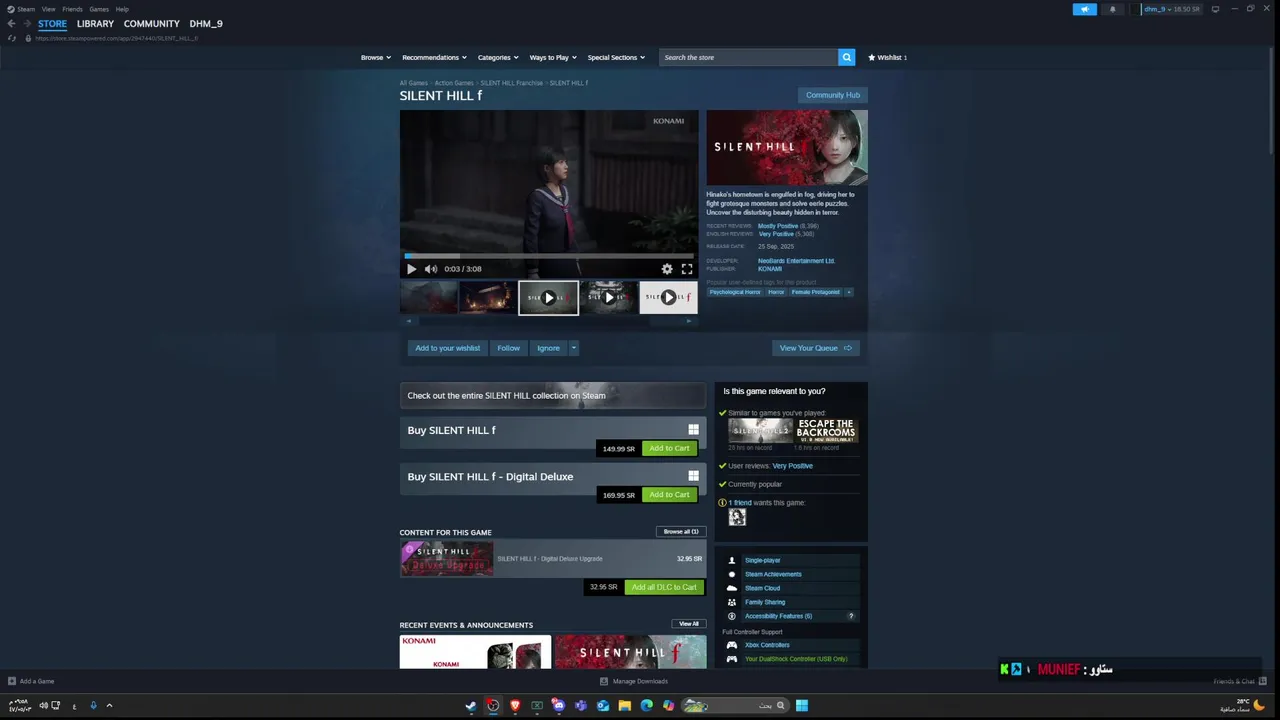1280x720 pixels.
Task: Open the Categories dropdown
Action: pos(498,57)
